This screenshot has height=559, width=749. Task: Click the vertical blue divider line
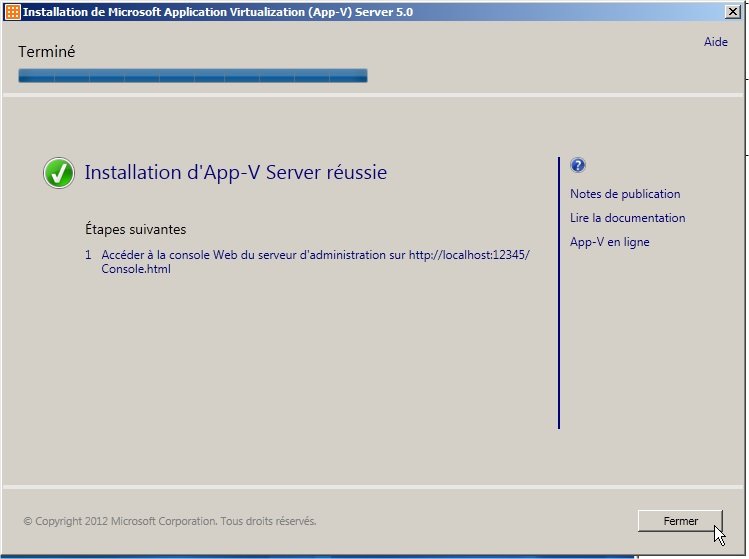pyautogui.click(x=558, y=292)
